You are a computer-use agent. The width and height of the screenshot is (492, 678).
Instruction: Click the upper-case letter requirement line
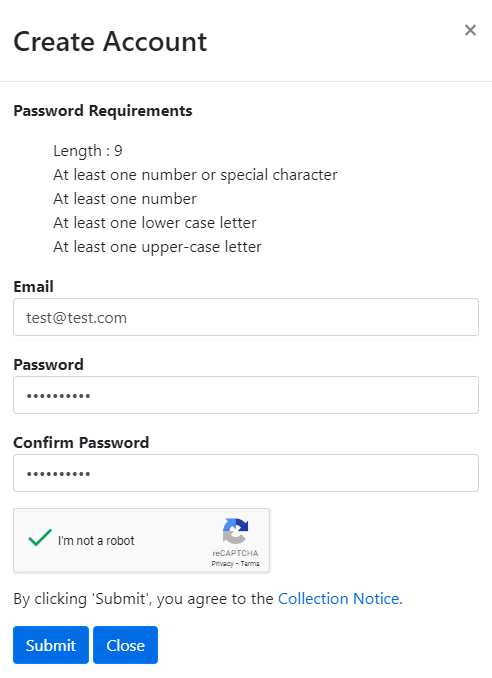[x=157, y=247]
